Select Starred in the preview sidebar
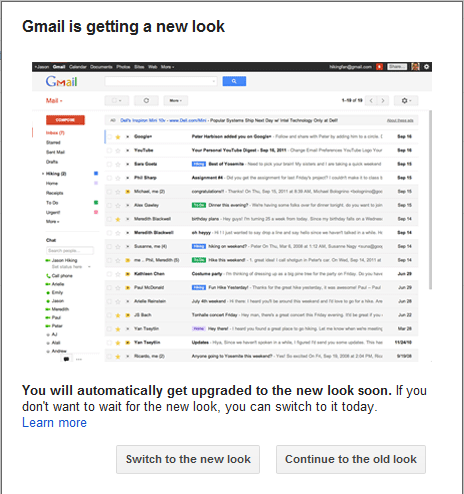This screenshot has width=464, height=494. point(53,142)
